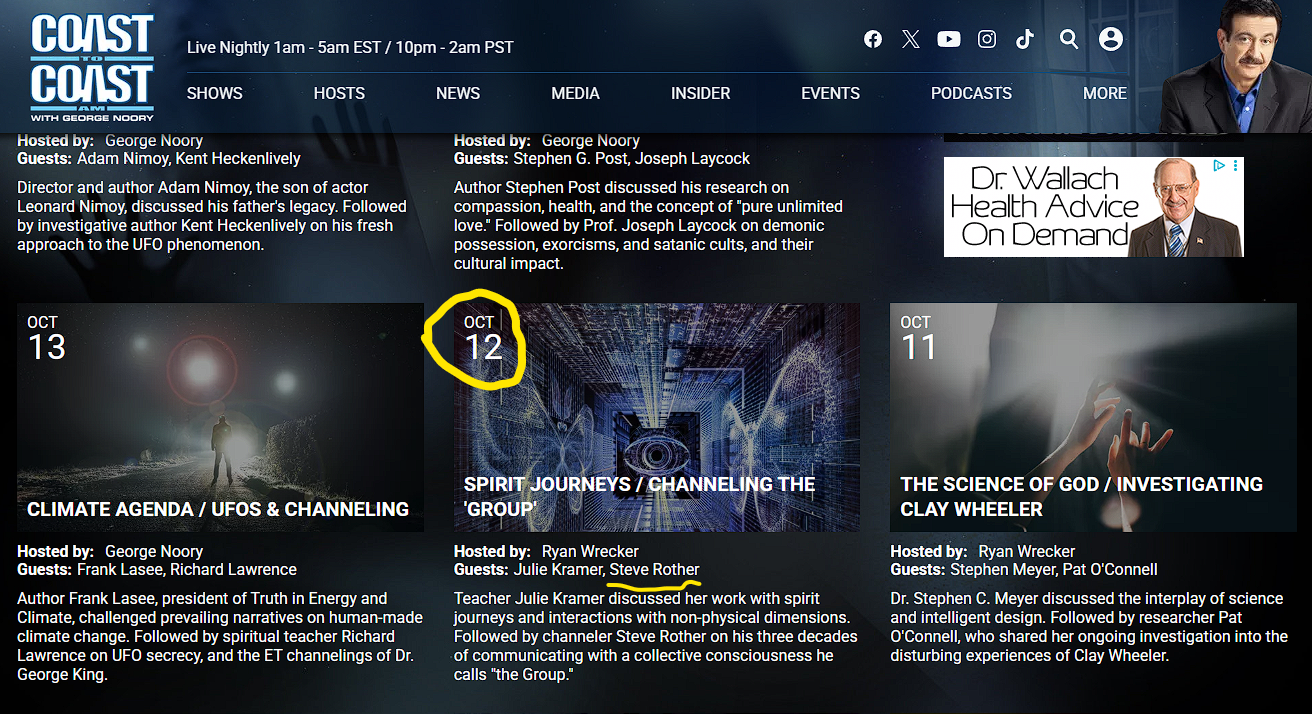Open the YouTube channel icon
1312x714 pixels.
(948, 39)
